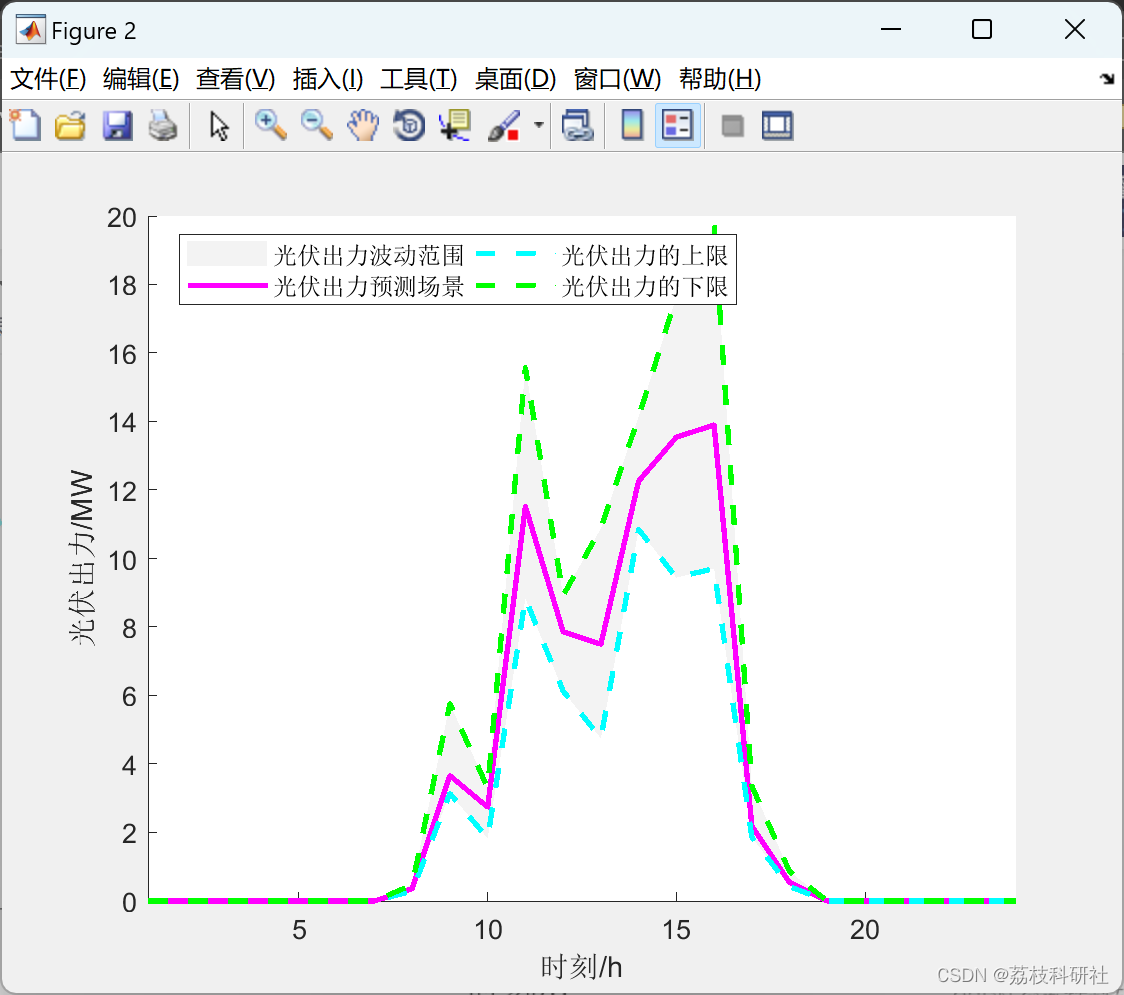This screenshot has width=1124, height=995.
Task: Click the New Figure icon
Action: (24, 125)
